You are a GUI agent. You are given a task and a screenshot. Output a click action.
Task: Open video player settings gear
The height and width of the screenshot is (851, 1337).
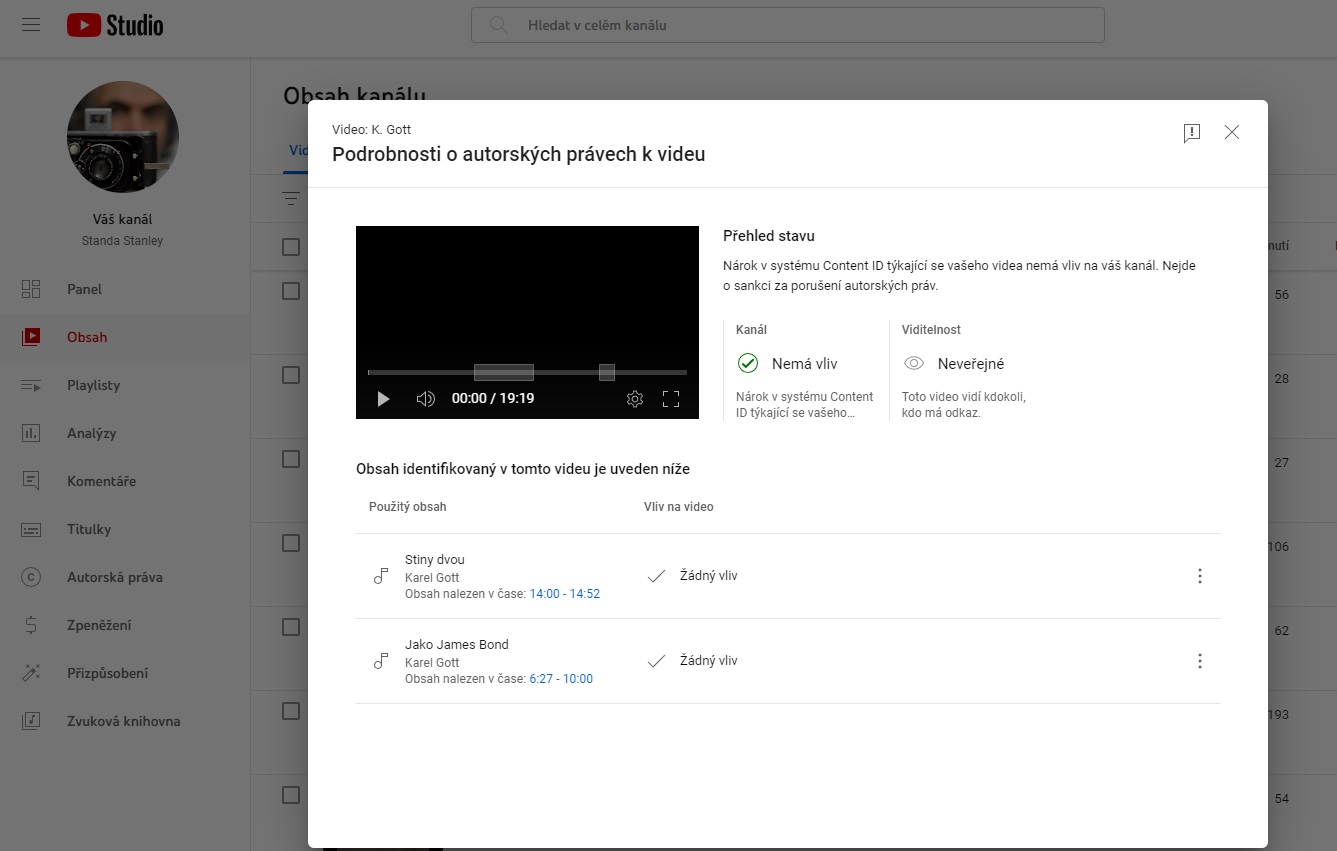pos(635,399)
